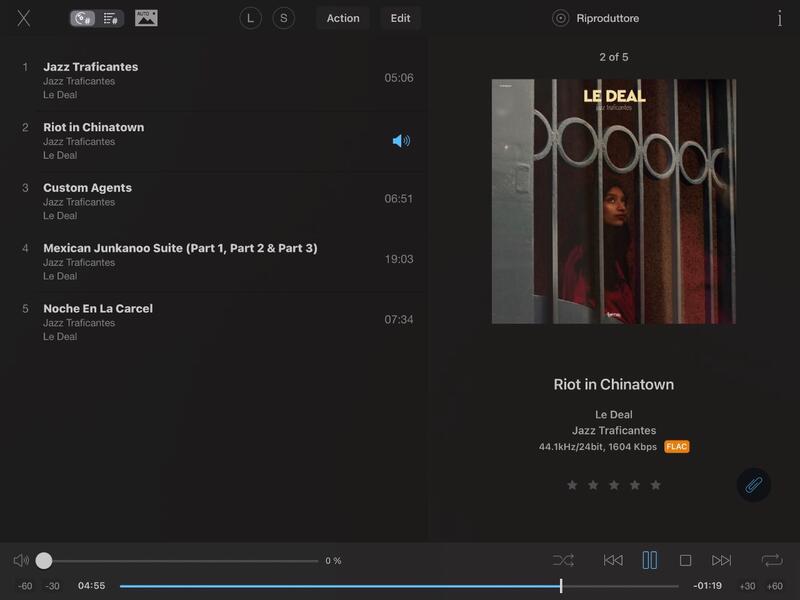Close the player with the X icon

pos(24,18)
